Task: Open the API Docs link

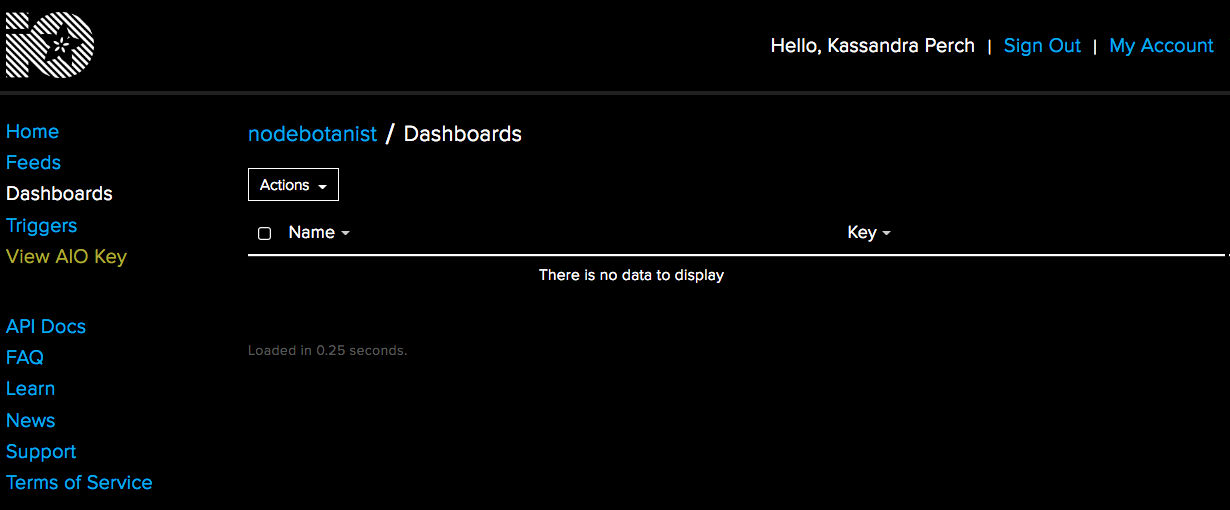Action: click(46, 327)
